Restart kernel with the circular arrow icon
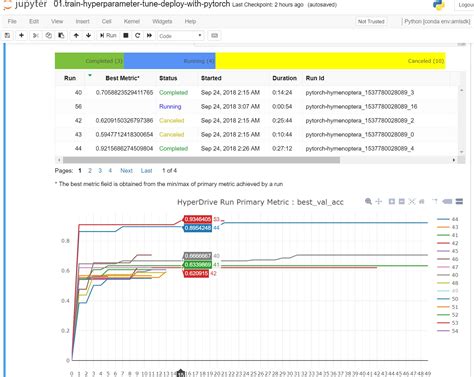This screenshot has height=377, width=474. [x=137, y=35]
